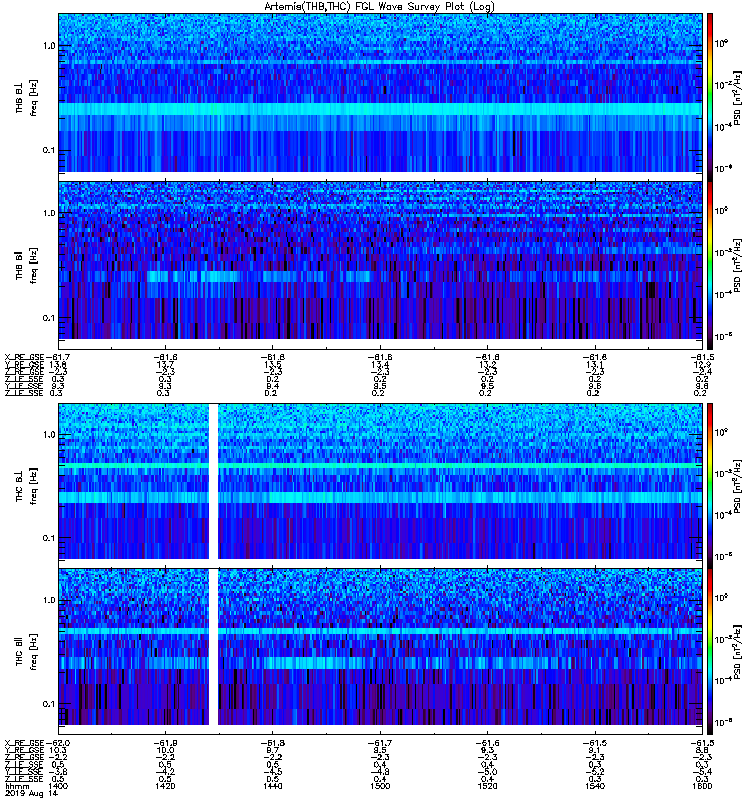Click the PSD color bar beside THC B-parallel panel
Viewport: 750px width, 800px height.
click(710, 652)
